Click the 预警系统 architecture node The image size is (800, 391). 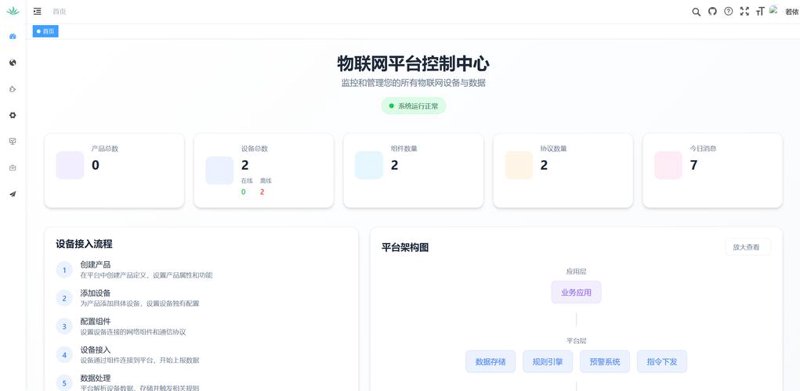click(605, 361)
